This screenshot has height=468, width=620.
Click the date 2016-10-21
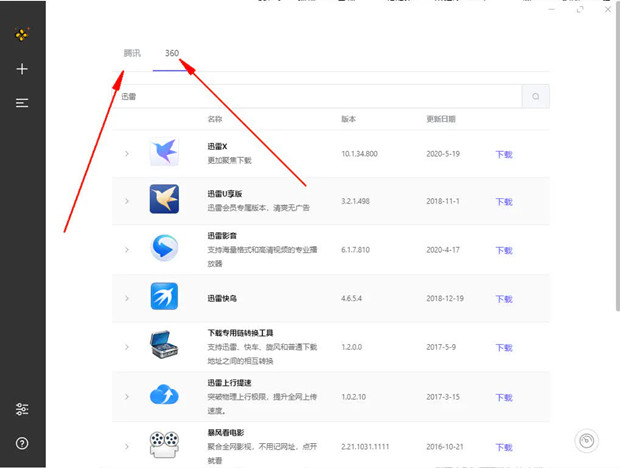coord(445,446)
